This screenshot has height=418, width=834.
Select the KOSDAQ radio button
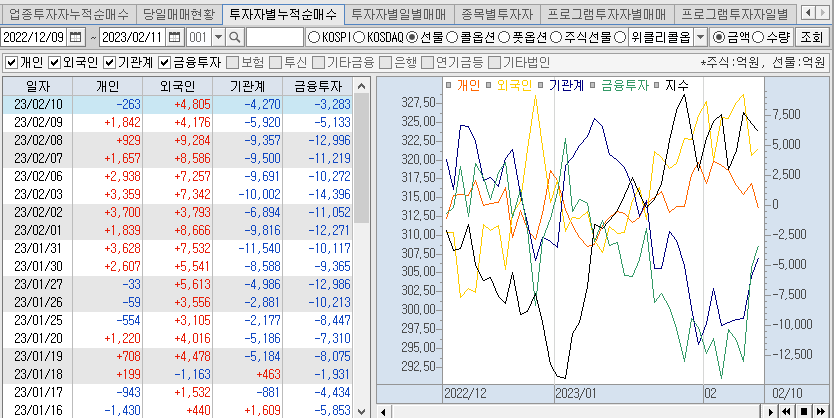(359, 37)
